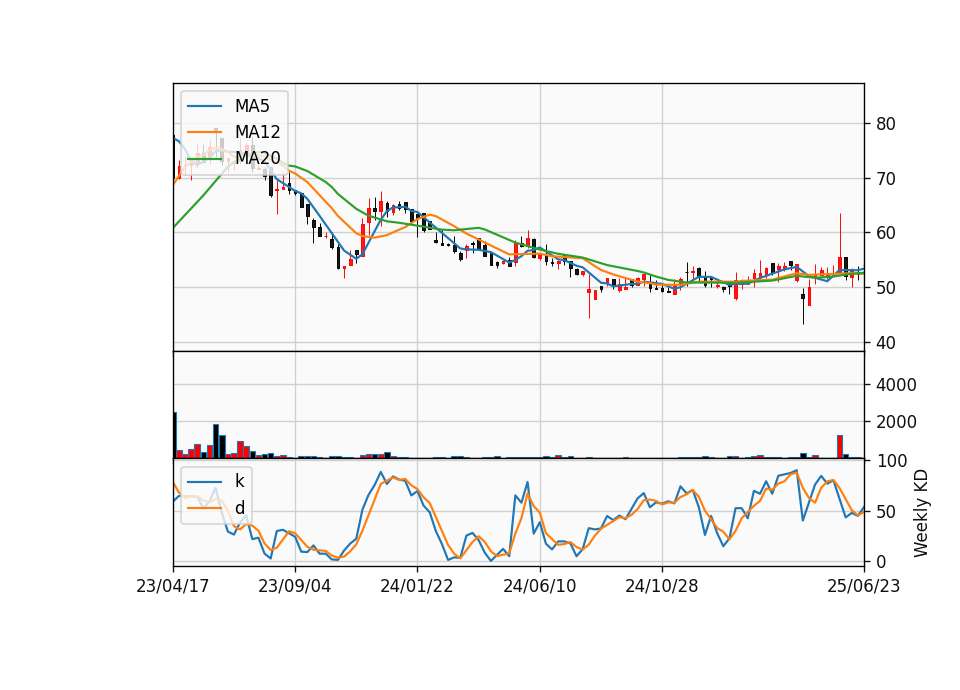Click the orange MA12 line swatch in legend

coord(204,132)
